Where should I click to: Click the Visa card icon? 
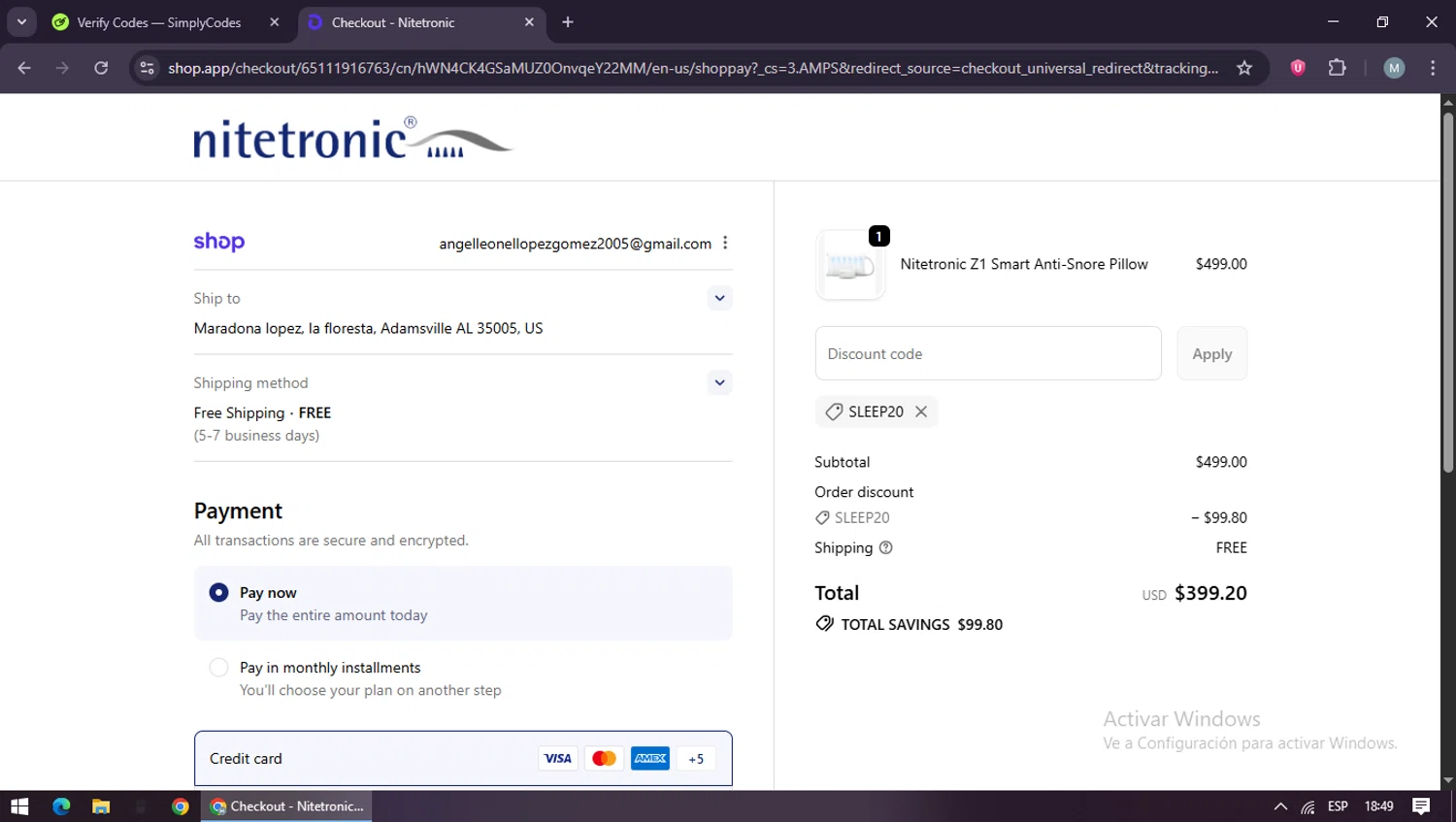click(557, 758)
